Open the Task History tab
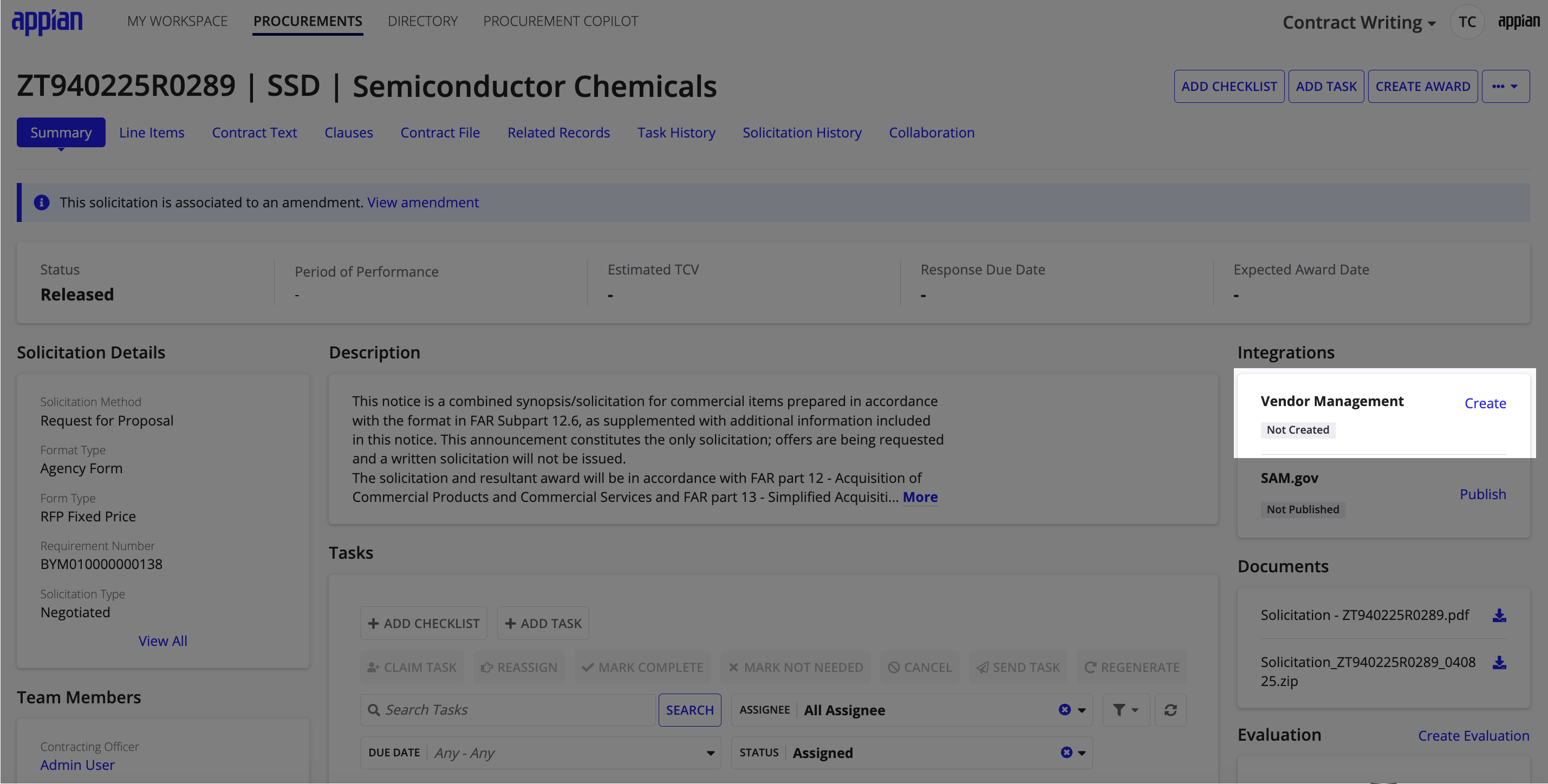Screen dimensions: 1548x784 click(676, 132)
